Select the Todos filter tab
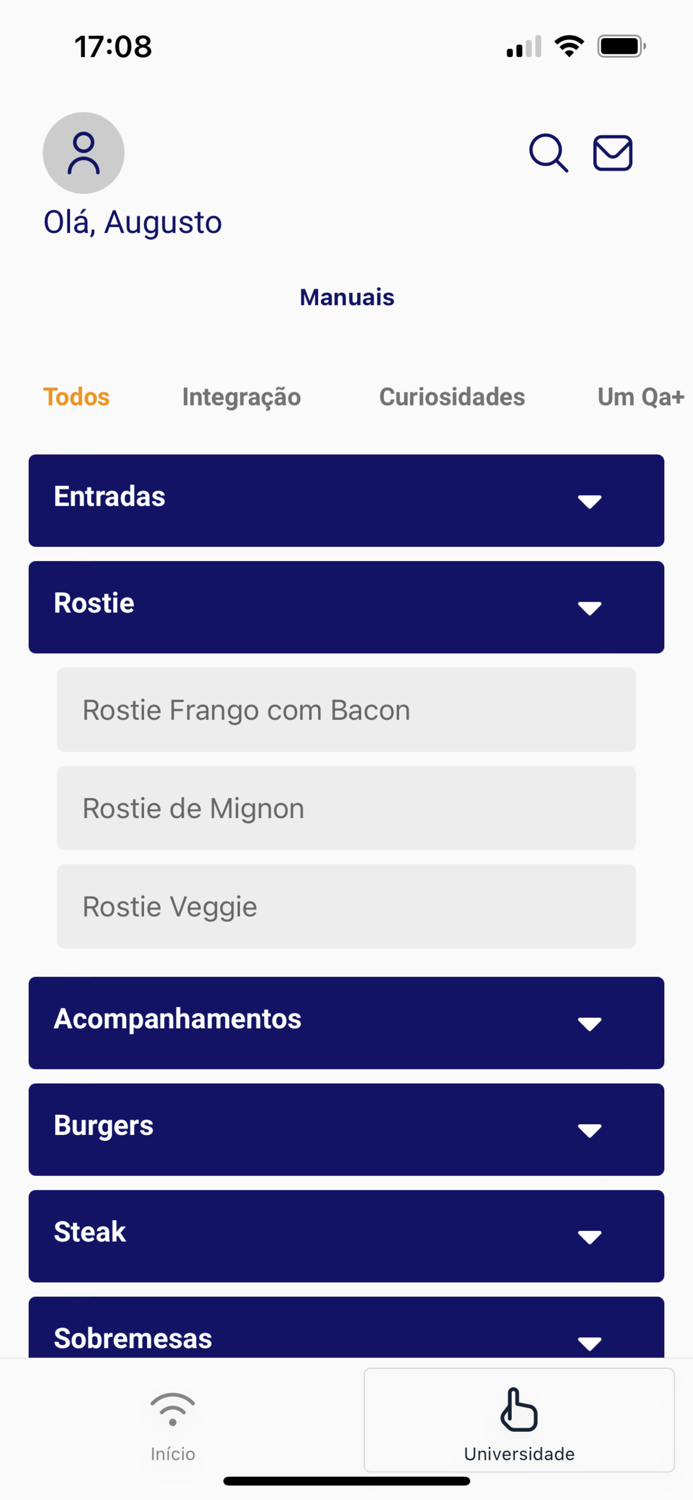 (x=76, y=397)
